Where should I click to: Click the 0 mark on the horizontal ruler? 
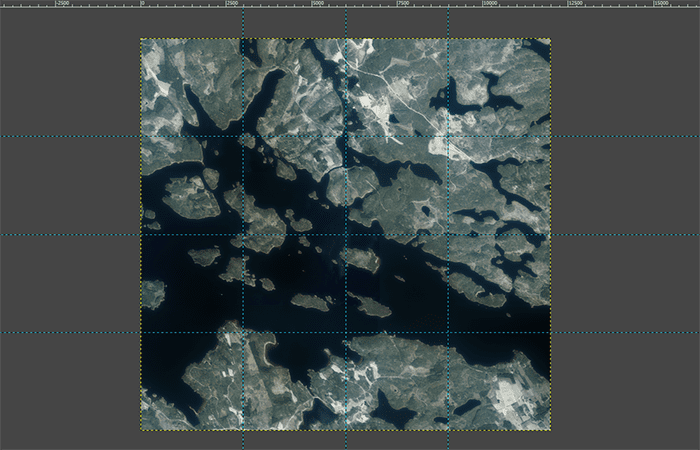[x=143, y=3]
